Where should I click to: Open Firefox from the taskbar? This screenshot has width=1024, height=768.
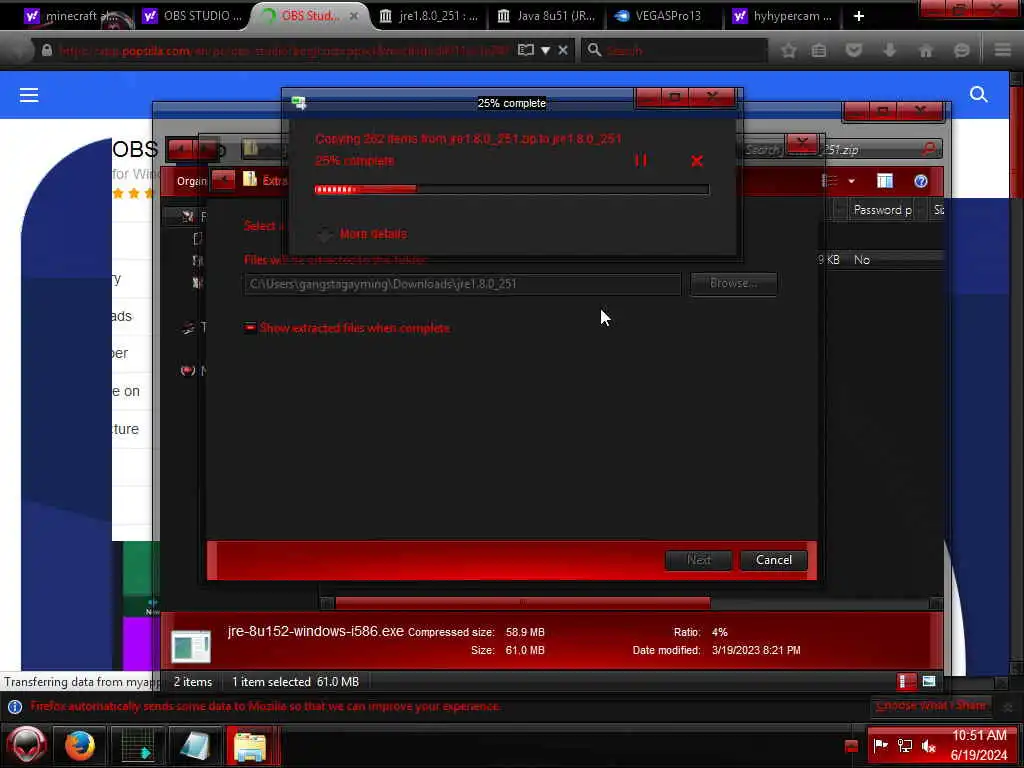click(80, 745)
